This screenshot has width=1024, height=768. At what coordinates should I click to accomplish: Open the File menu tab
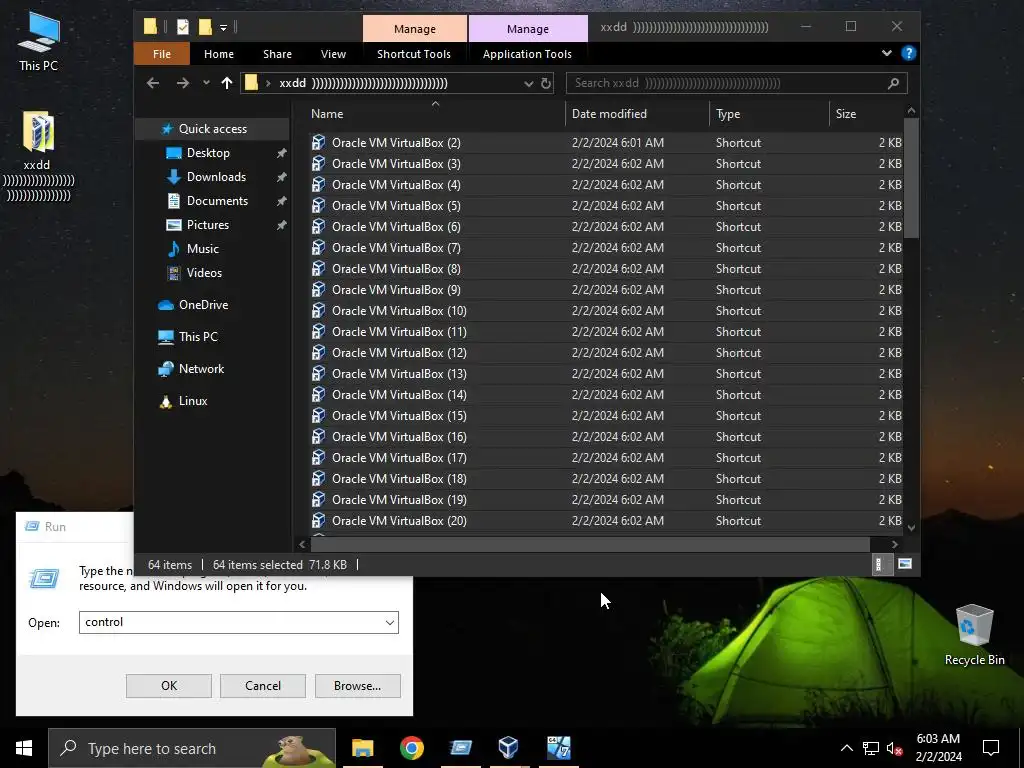[161, 54]
